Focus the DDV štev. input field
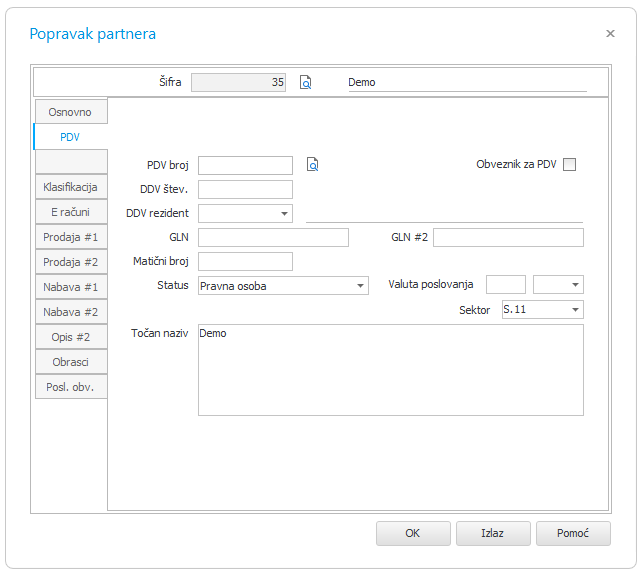This screenshot has height=571, width=639. click(245, 190)
